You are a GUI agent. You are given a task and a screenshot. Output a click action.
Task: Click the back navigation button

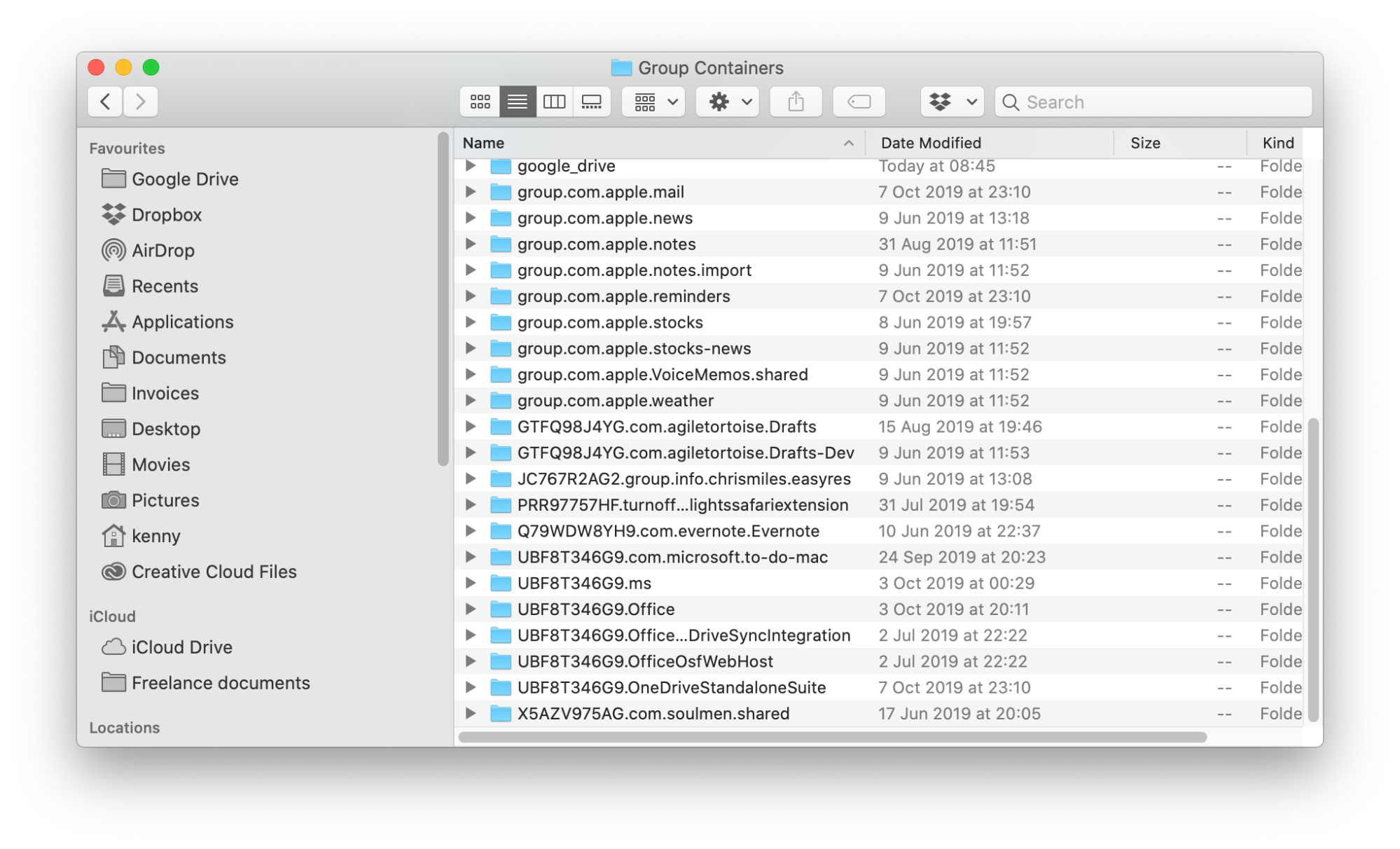click(104, 101)
